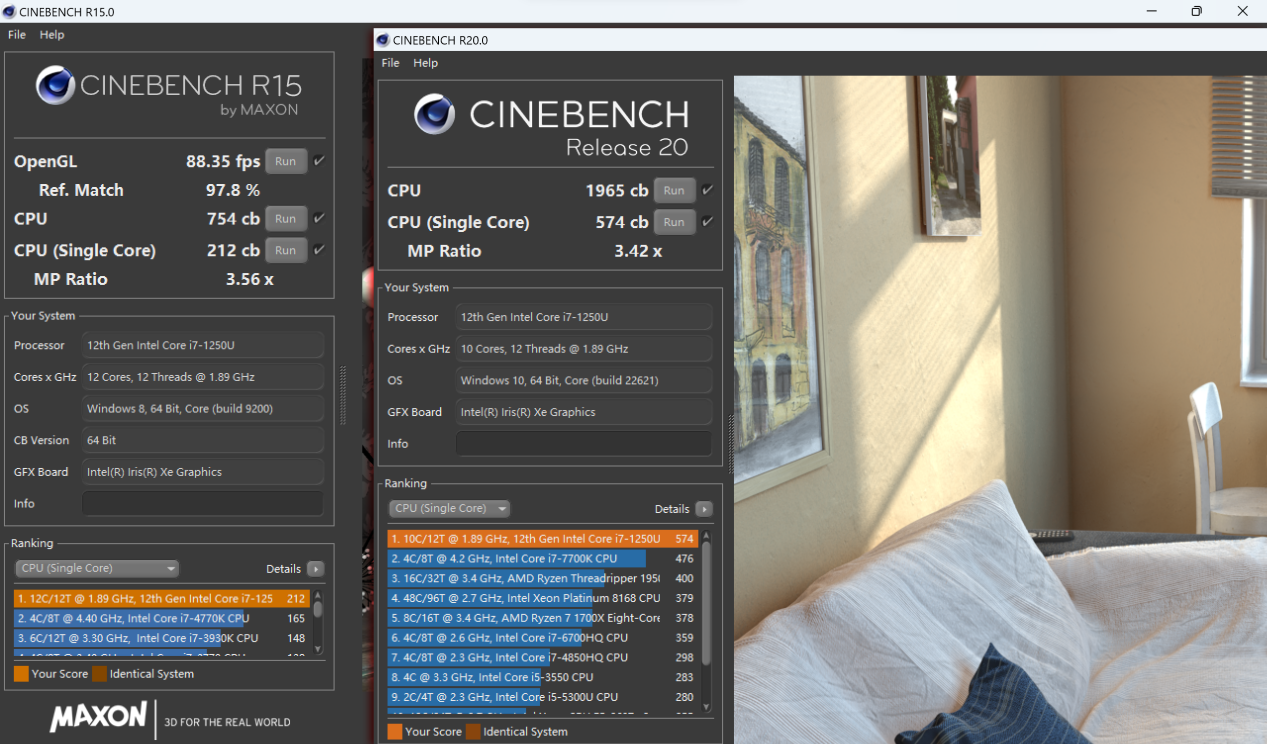Viewport: 1267px width, 744px height.
Task: Click the R20 Details arrow icon
Action: [x=704, y=509]
